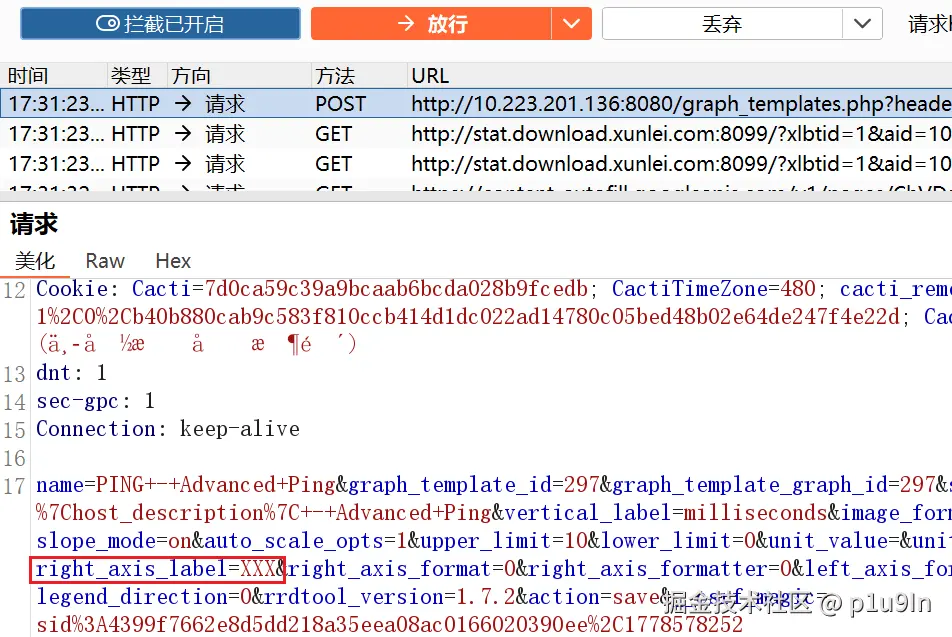Click the 放行 forward button
The width and height of the screenshot is (952, 637).
431,24
